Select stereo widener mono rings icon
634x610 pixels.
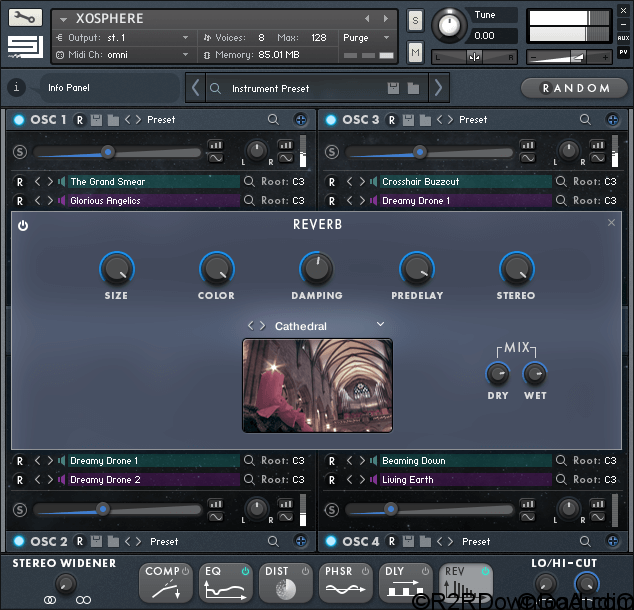(49, 600)
